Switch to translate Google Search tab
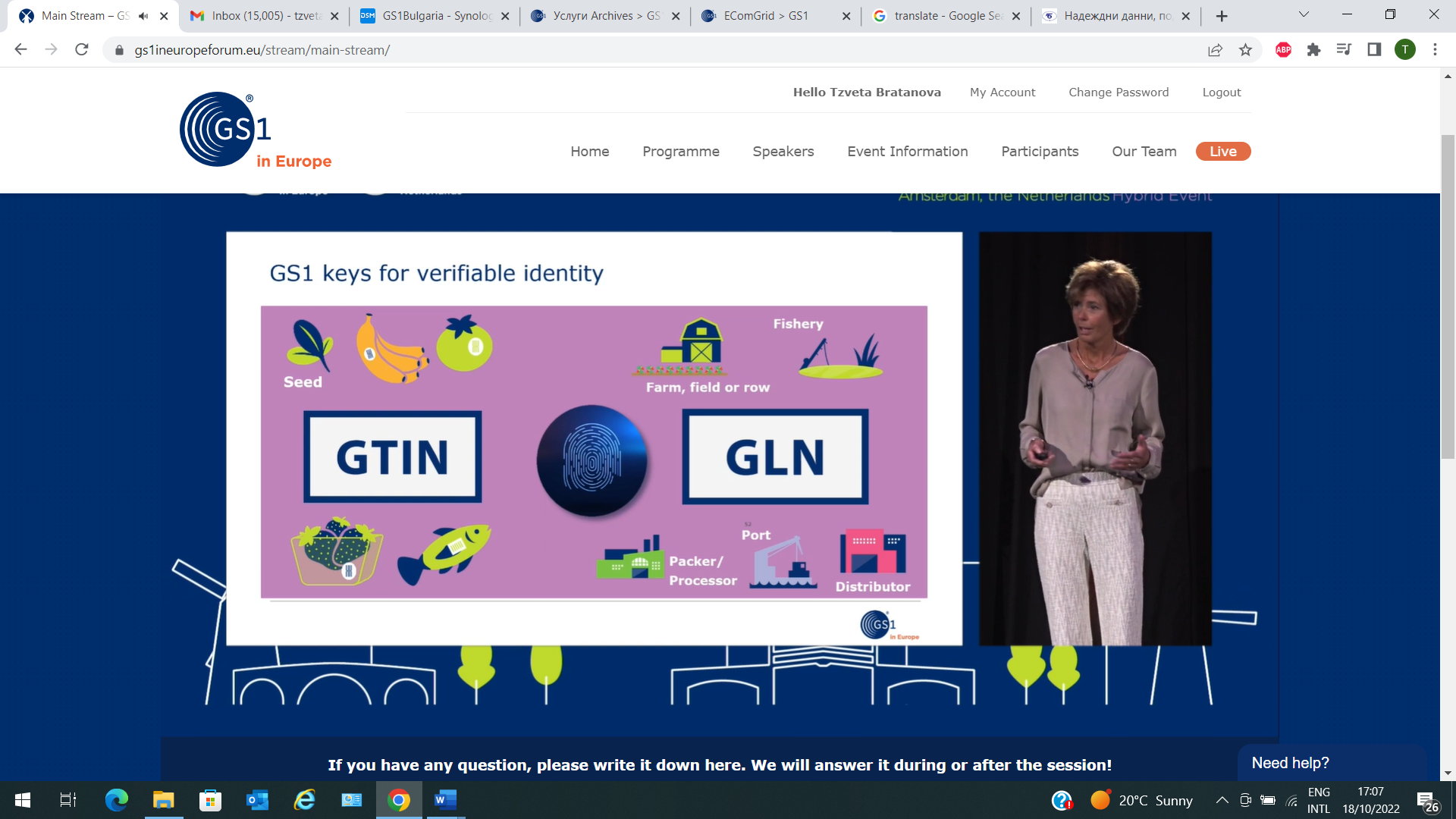The height and width of the screenshot is (819, 1456). [x=946, y=16]
